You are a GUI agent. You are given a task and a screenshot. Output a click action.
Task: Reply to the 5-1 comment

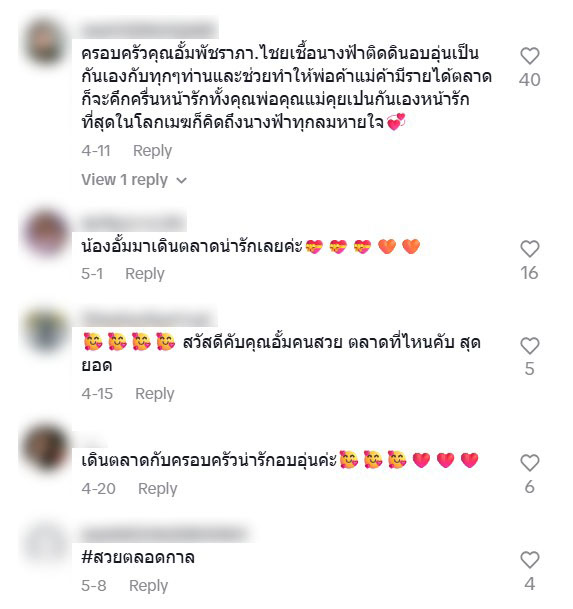(145, 274)
